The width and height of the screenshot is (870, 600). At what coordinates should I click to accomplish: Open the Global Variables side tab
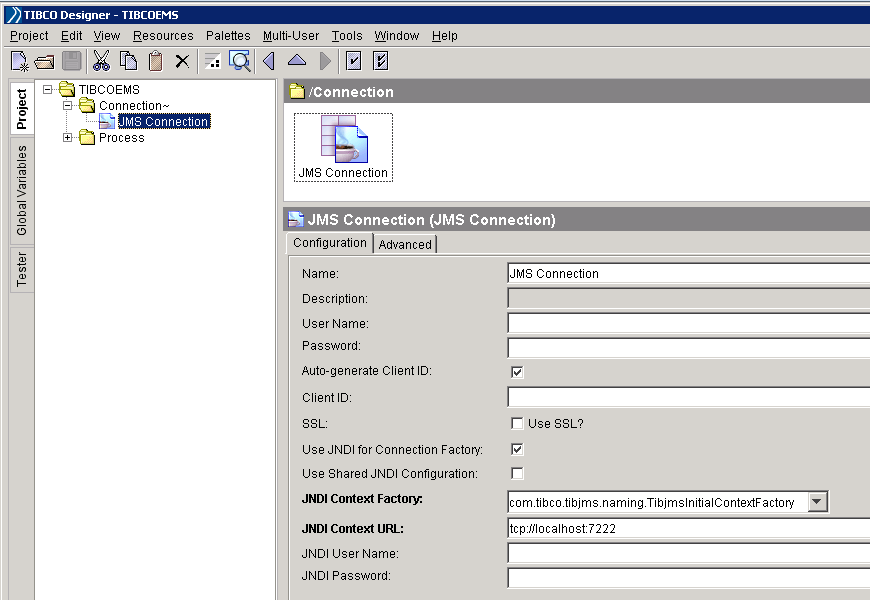pyautogui.click(x=22, y=190)
